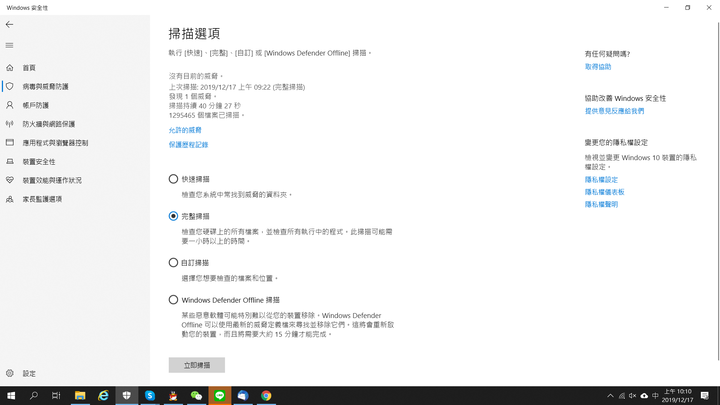
Task: Select the 自訂掃描 radio option
Action: (173, 263)
